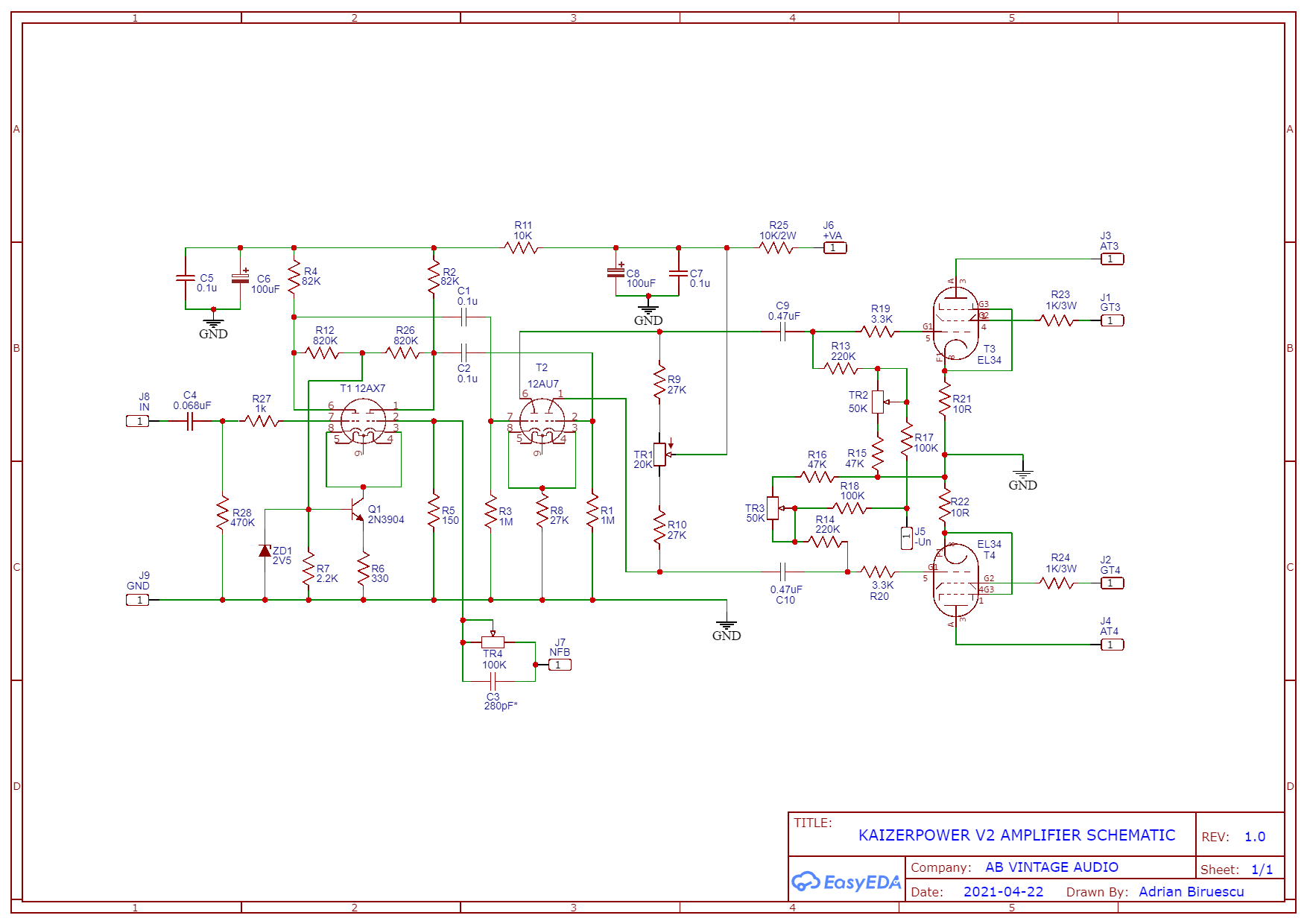This screenshot has width=1307, height=924.
Task: Select the R11 10K resistor symbol
Action: pos(522,248)
